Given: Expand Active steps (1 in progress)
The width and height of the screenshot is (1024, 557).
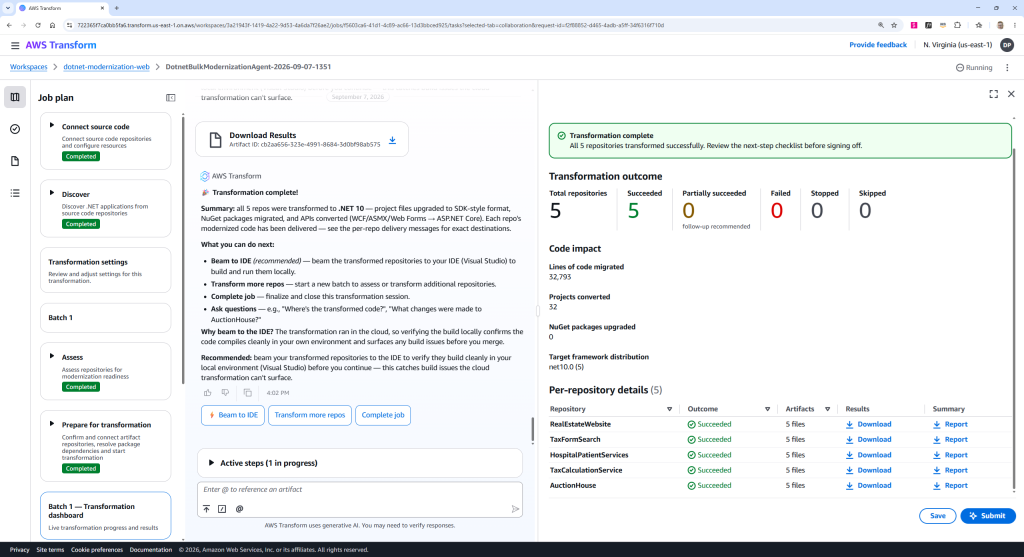Looking at the screenshot, I should tap(211, 463).
